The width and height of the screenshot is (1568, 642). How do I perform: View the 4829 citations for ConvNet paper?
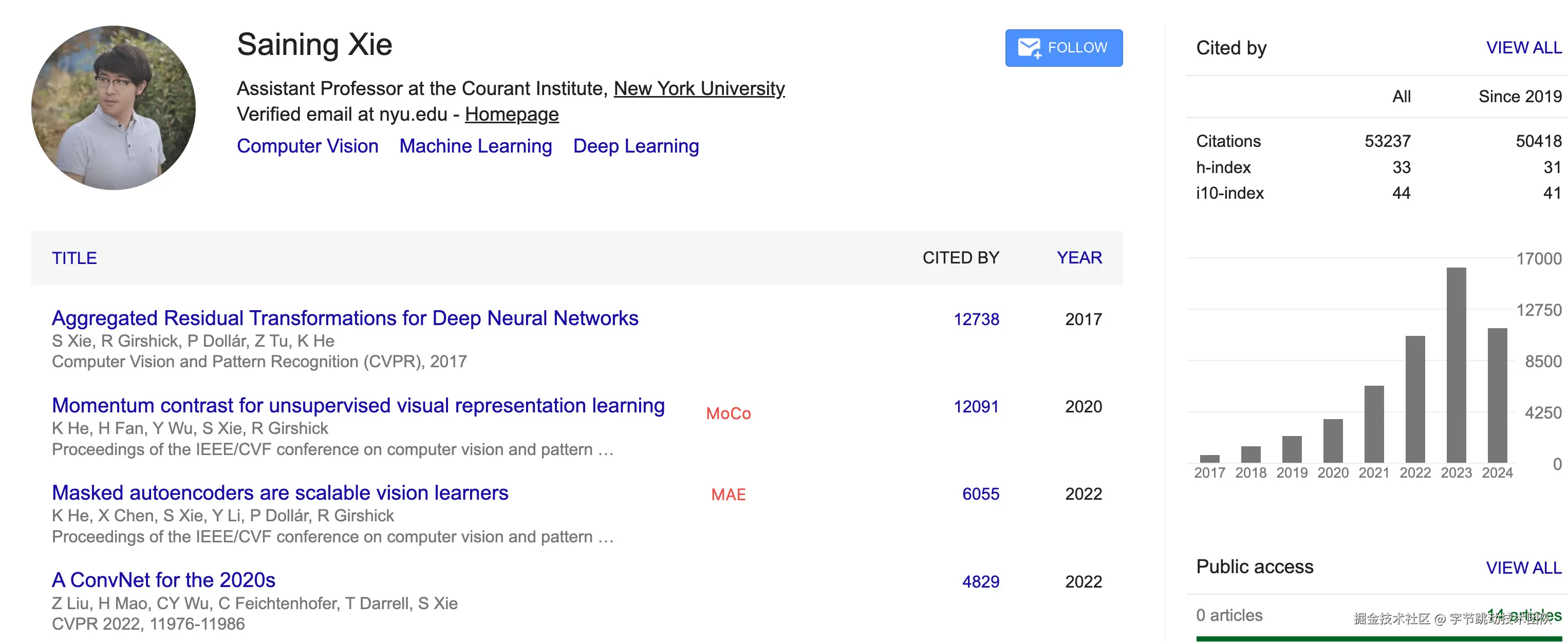pos(980,582)
